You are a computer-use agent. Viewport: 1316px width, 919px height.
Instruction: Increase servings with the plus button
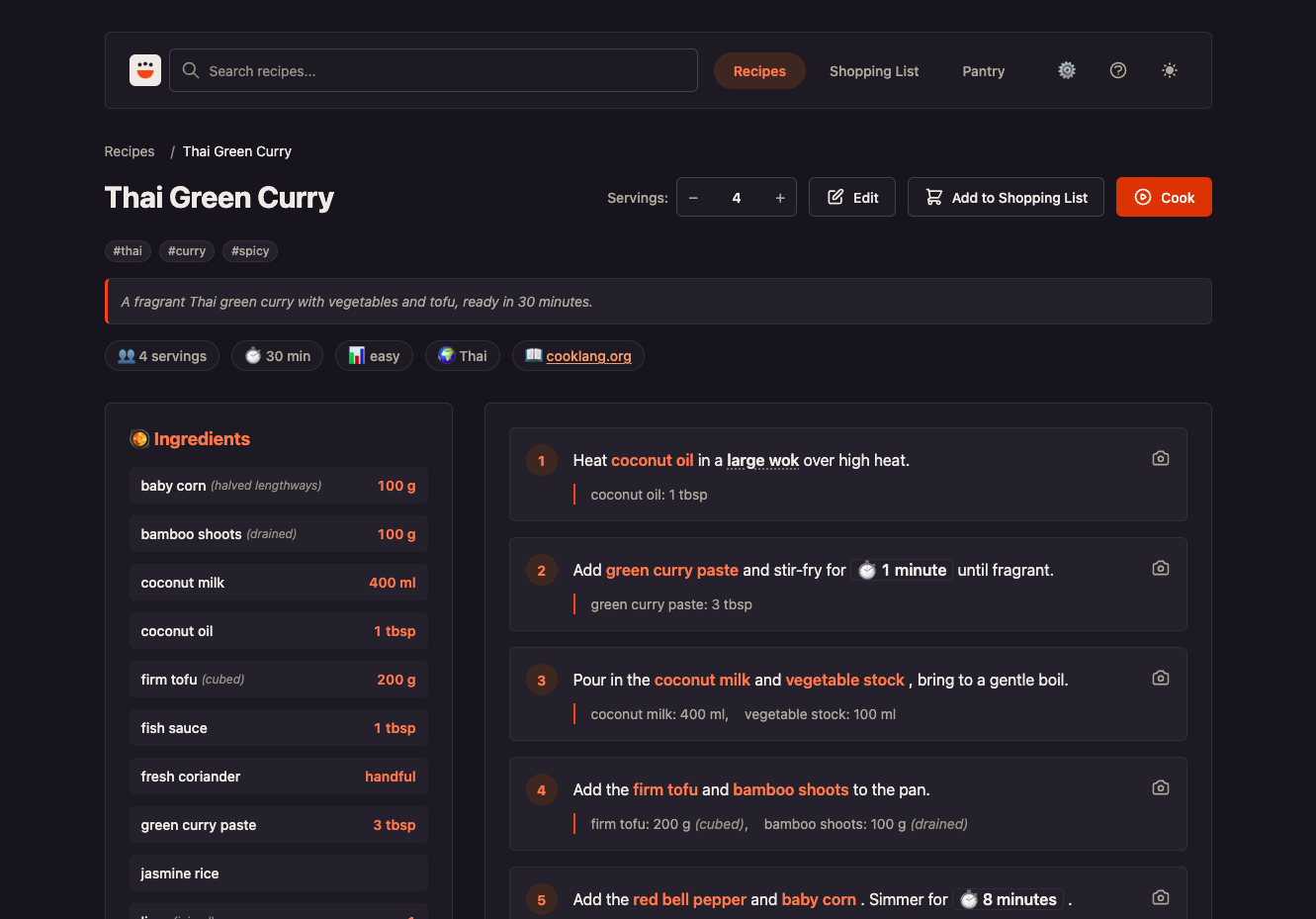pyautogui.click(x=780, y=198)
